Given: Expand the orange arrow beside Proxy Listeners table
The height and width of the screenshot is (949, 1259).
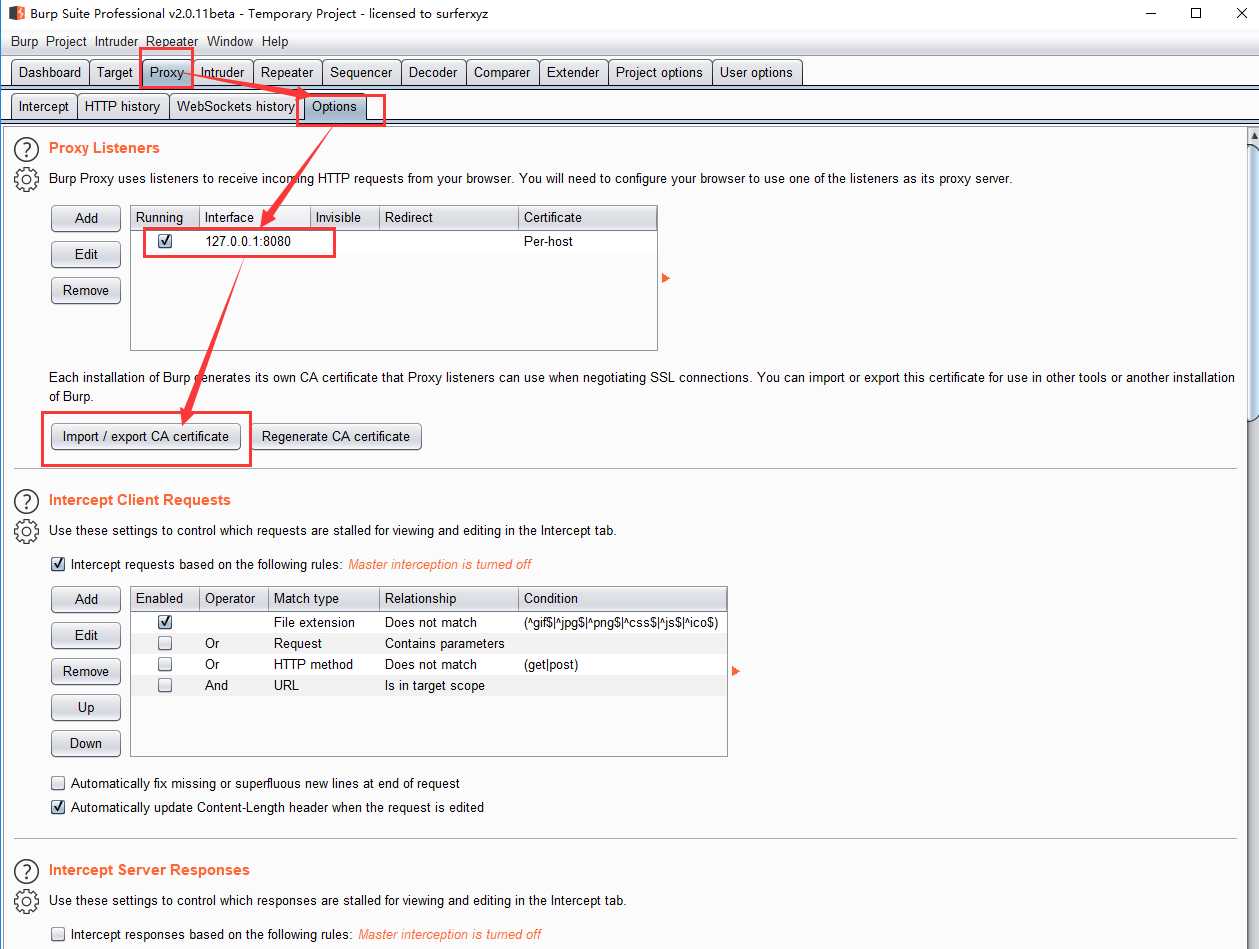Looking at the screenshot, I should (666, 278).
